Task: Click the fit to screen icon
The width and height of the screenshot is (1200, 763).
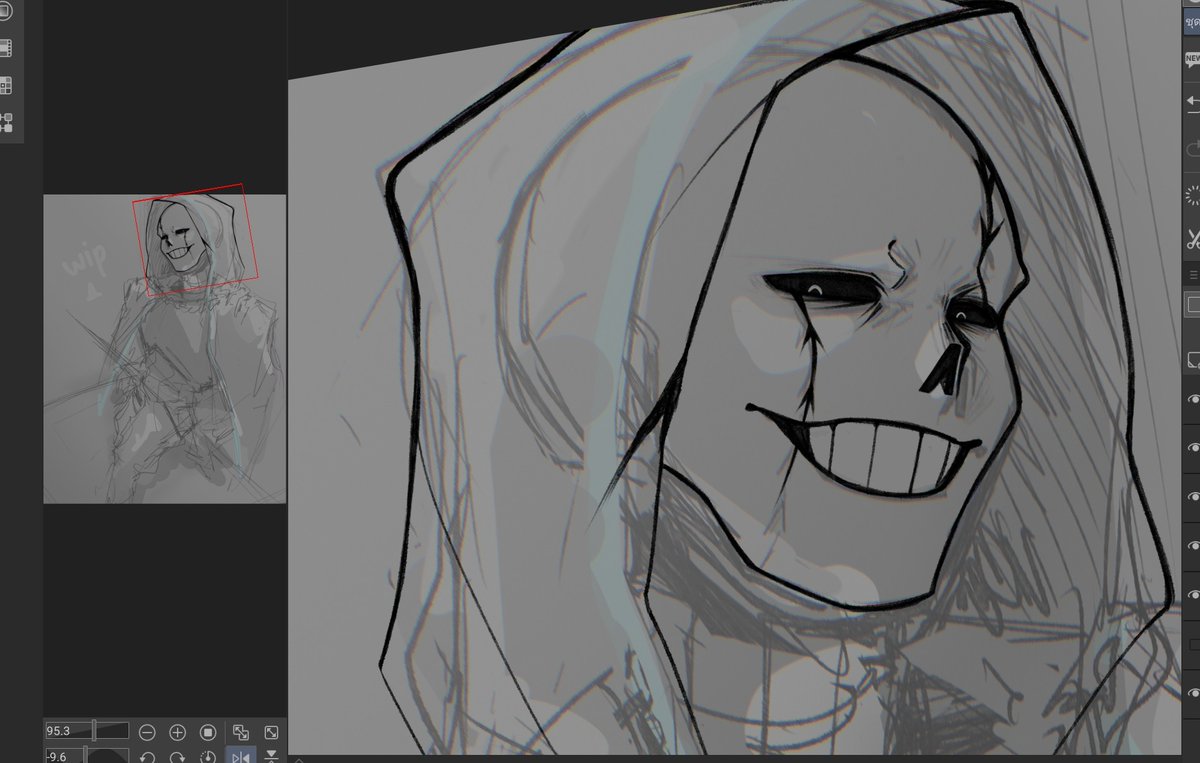Action: 270,732
